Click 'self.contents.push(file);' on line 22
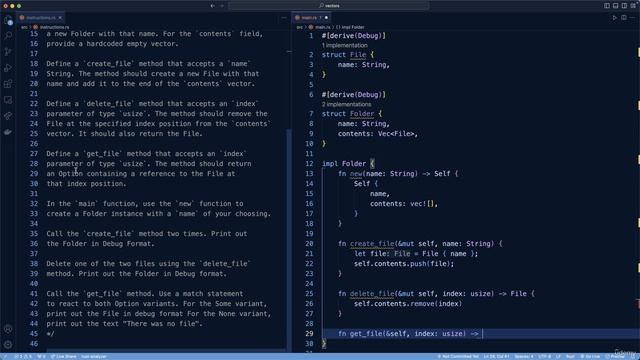640x360 pixels. [x=404, y=264]
